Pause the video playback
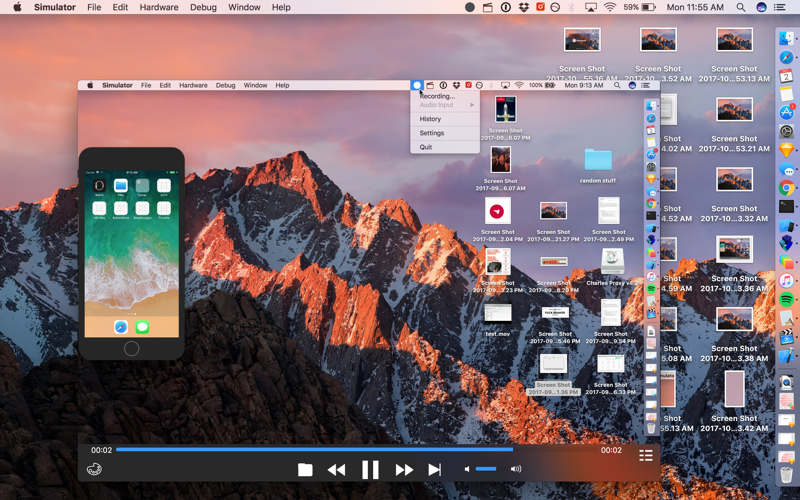 pyautogui.click(x=370, y=469)
